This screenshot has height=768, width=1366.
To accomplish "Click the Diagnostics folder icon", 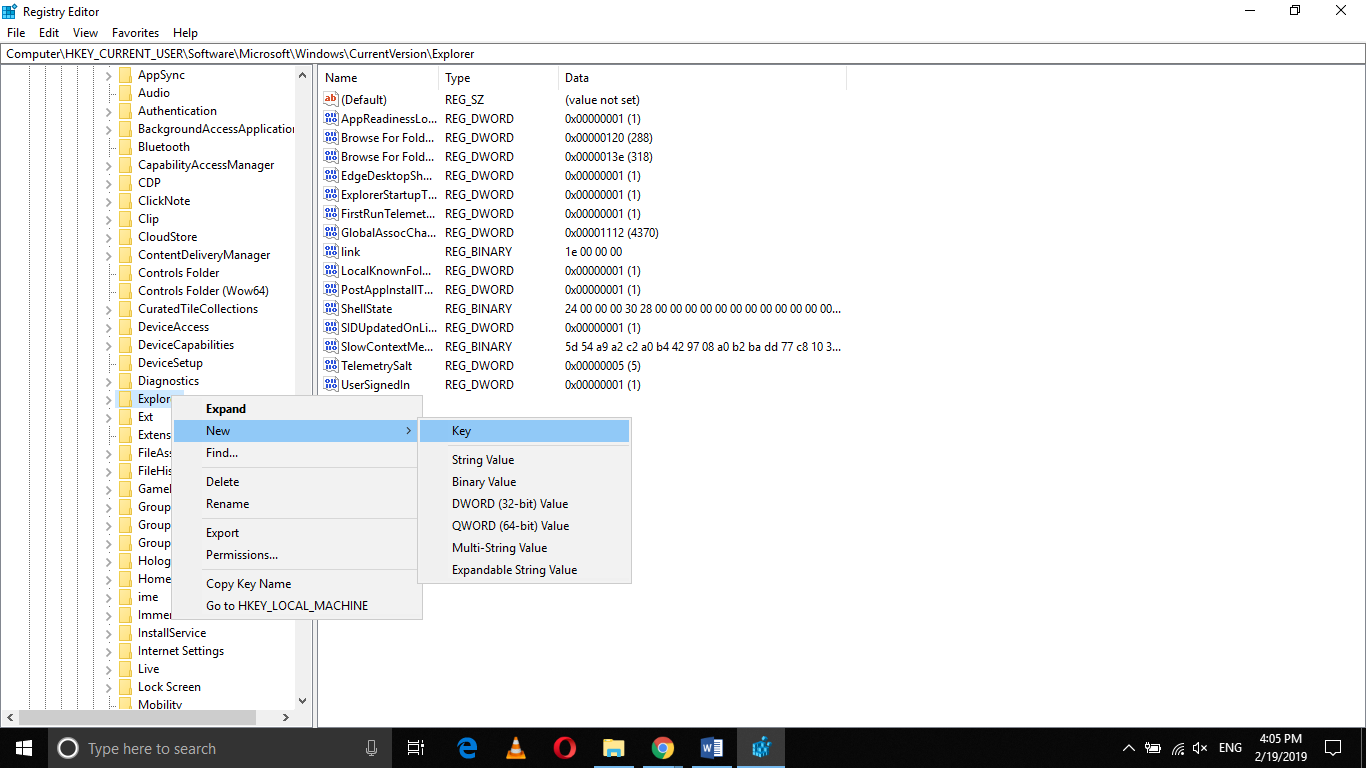I will (125, 381).
